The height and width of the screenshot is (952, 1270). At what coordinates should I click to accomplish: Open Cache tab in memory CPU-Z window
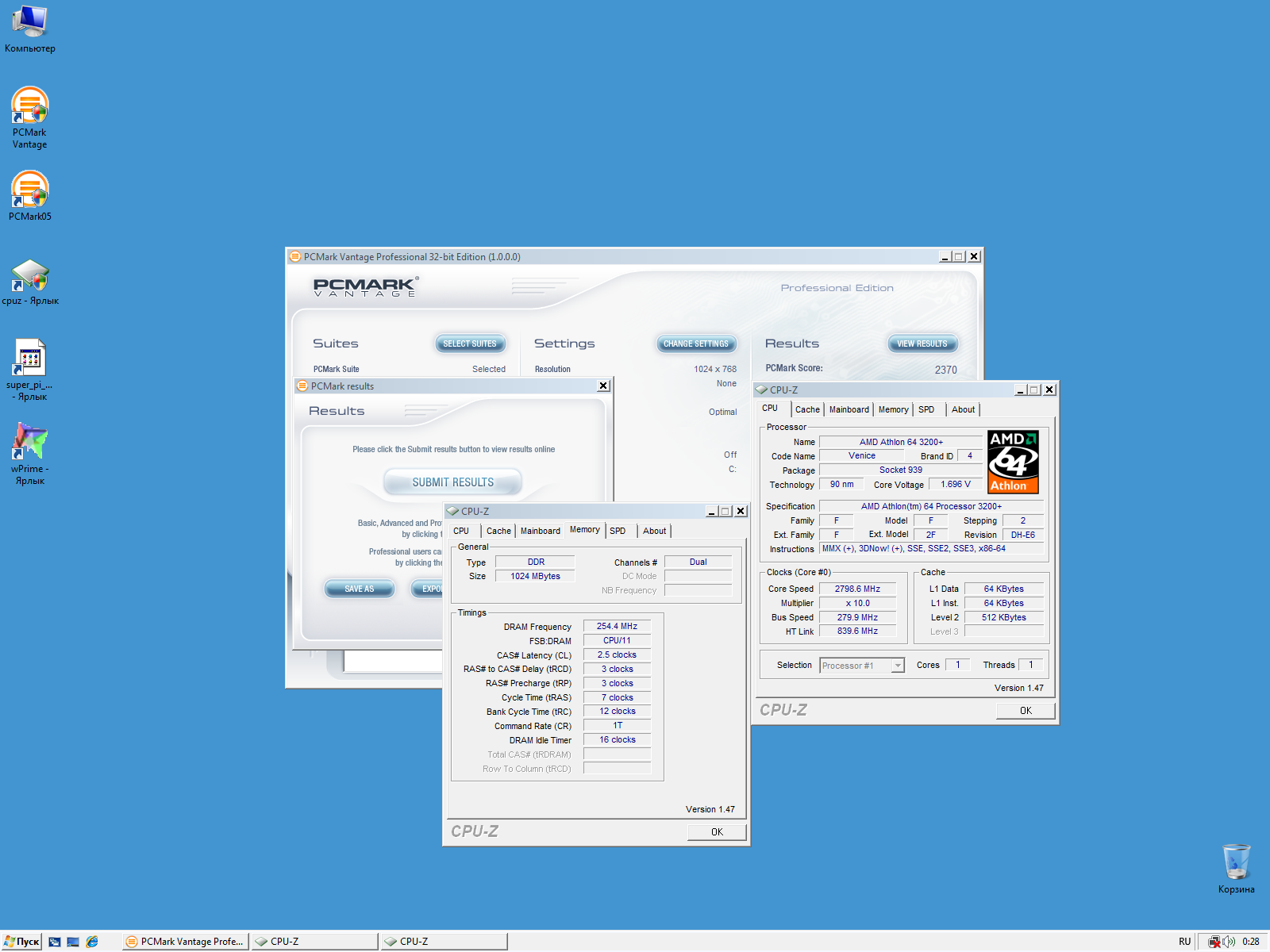coord(498,531)
